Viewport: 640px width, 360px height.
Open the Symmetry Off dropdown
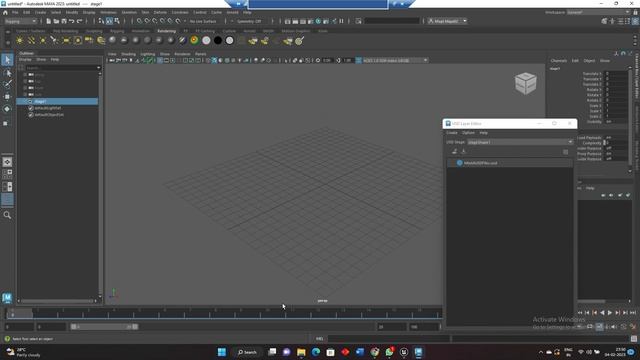251,21
